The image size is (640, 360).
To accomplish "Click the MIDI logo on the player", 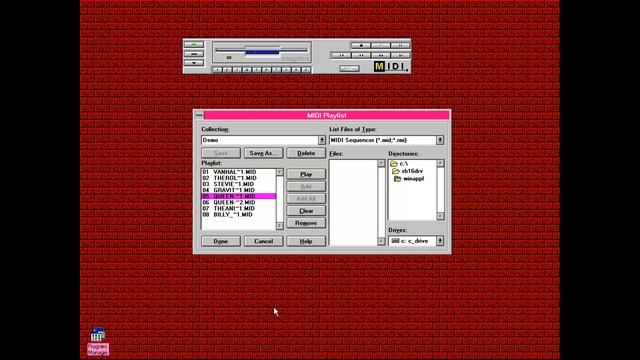I will [x=391, y=67].
